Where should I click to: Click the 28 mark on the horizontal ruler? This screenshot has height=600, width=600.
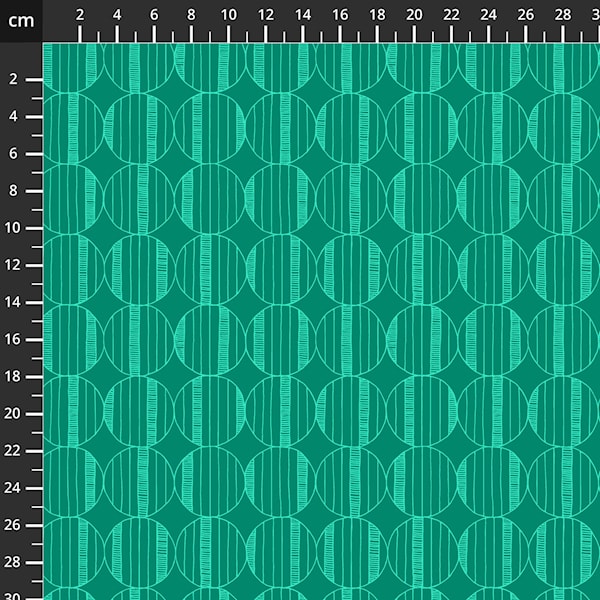[x=562, y=15]
